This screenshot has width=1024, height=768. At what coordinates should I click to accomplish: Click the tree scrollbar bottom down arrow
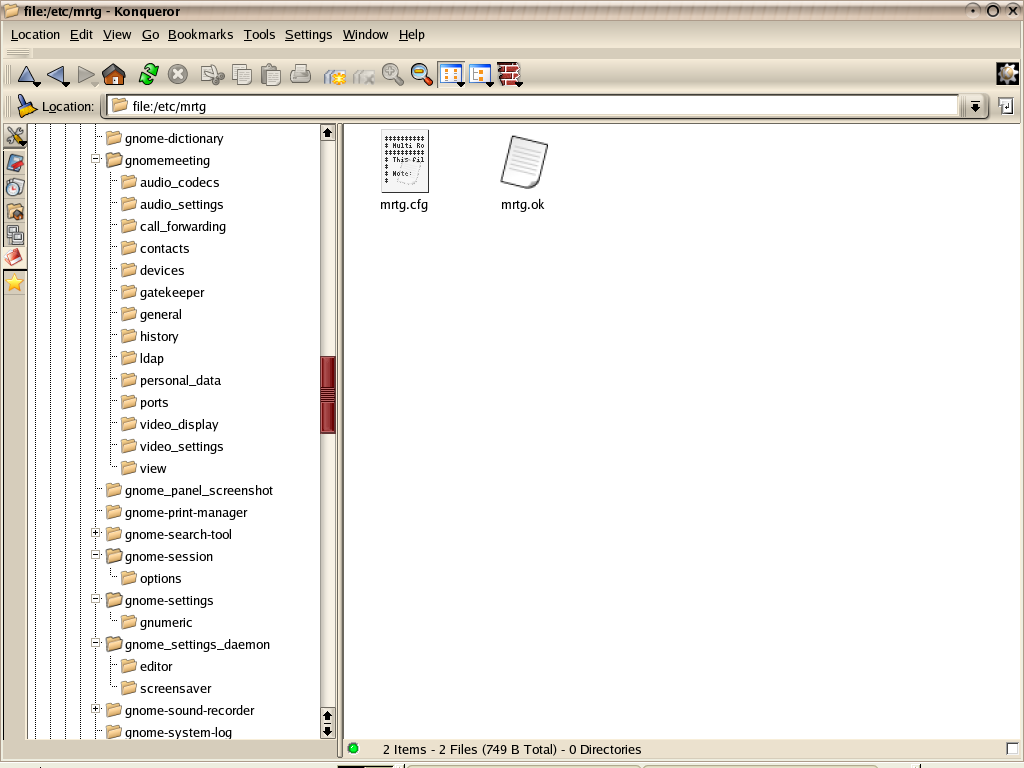(x=328, y=731)
